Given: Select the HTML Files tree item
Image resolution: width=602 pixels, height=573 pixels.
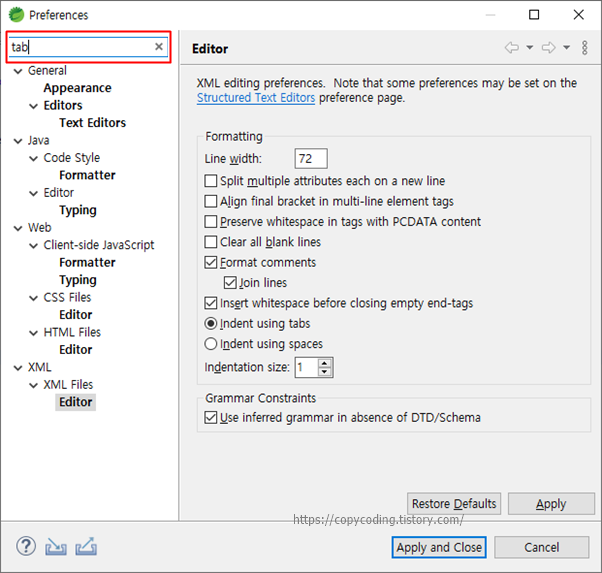Looking at the screenshot, I should click(72, 333).
